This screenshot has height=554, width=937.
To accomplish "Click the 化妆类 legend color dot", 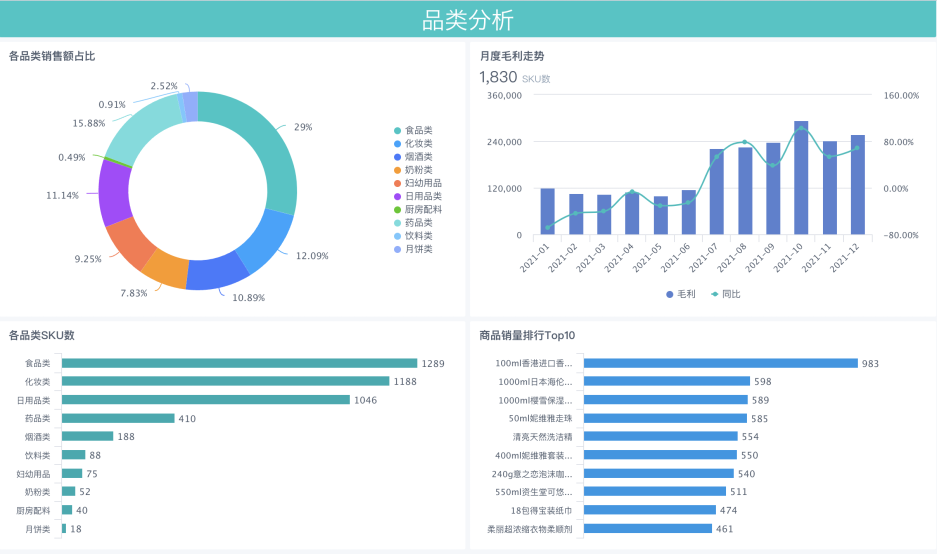I will [397, 144].
